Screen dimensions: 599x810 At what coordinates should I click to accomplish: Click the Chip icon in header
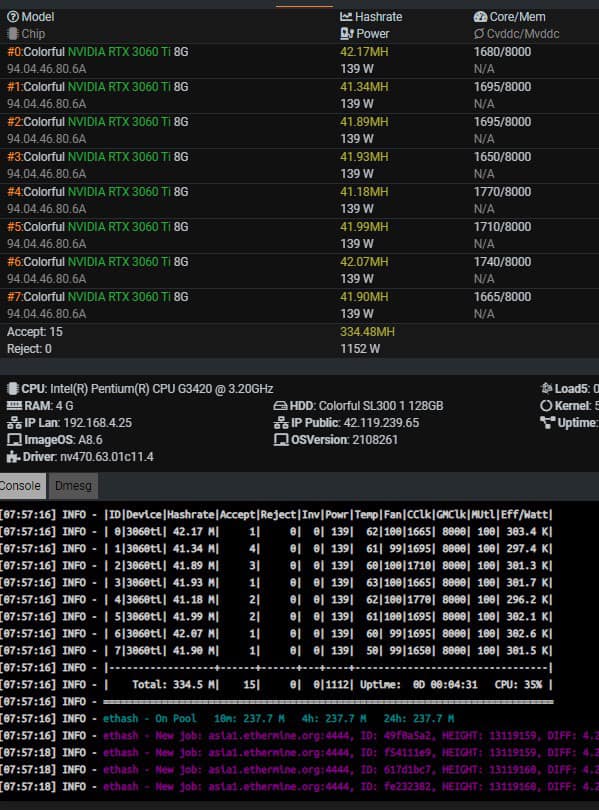coord(13,34)
